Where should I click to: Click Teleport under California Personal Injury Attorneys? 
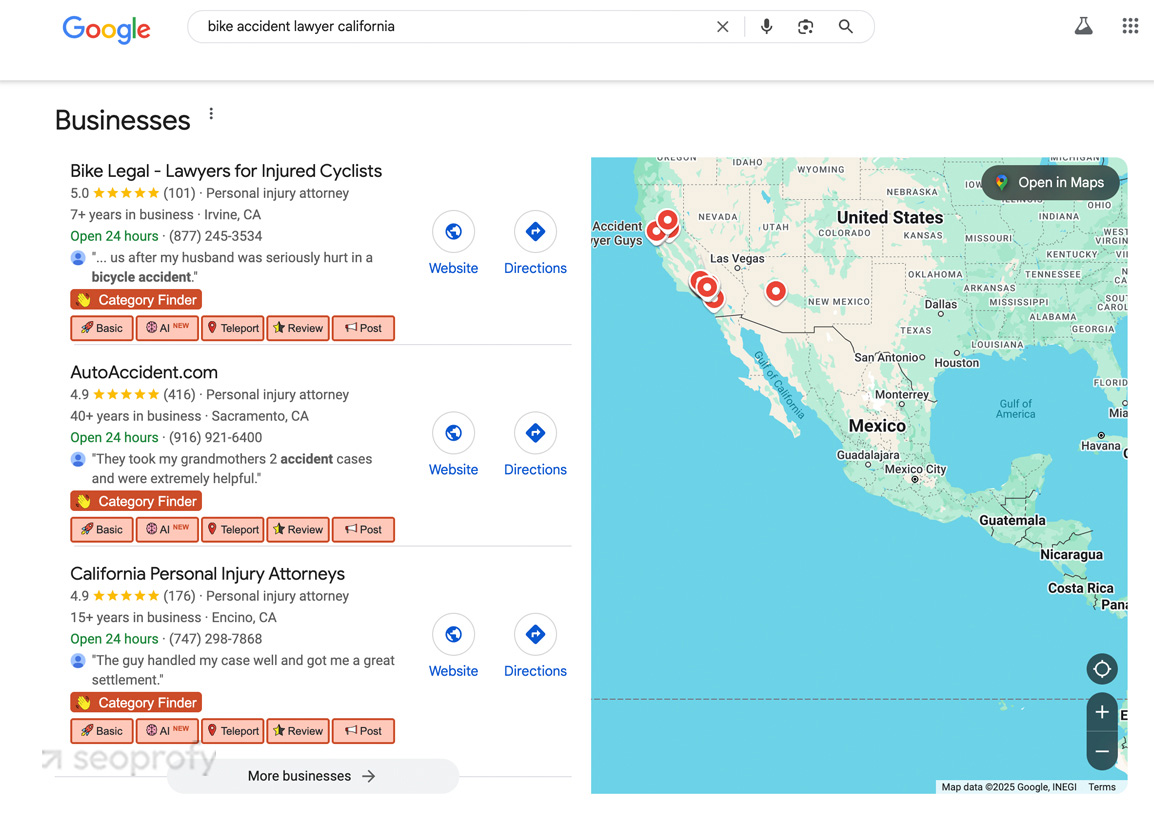pyautogui.click(x=233, y=730)
